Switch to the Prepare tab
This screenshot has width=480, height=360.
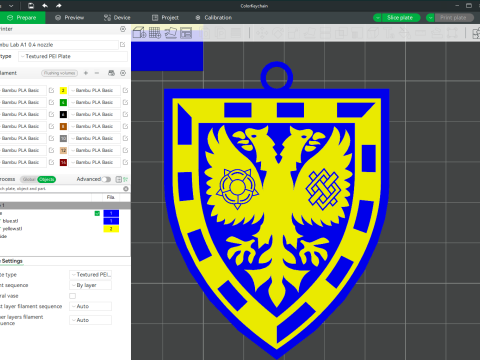(22, 18)
